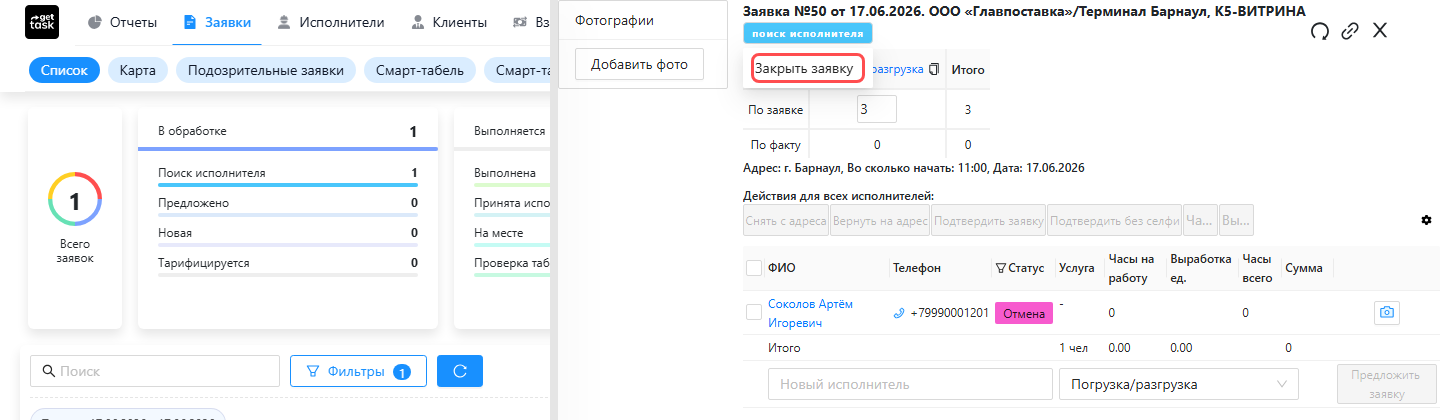Click Добавить фото button

click(x=639, y=64)
